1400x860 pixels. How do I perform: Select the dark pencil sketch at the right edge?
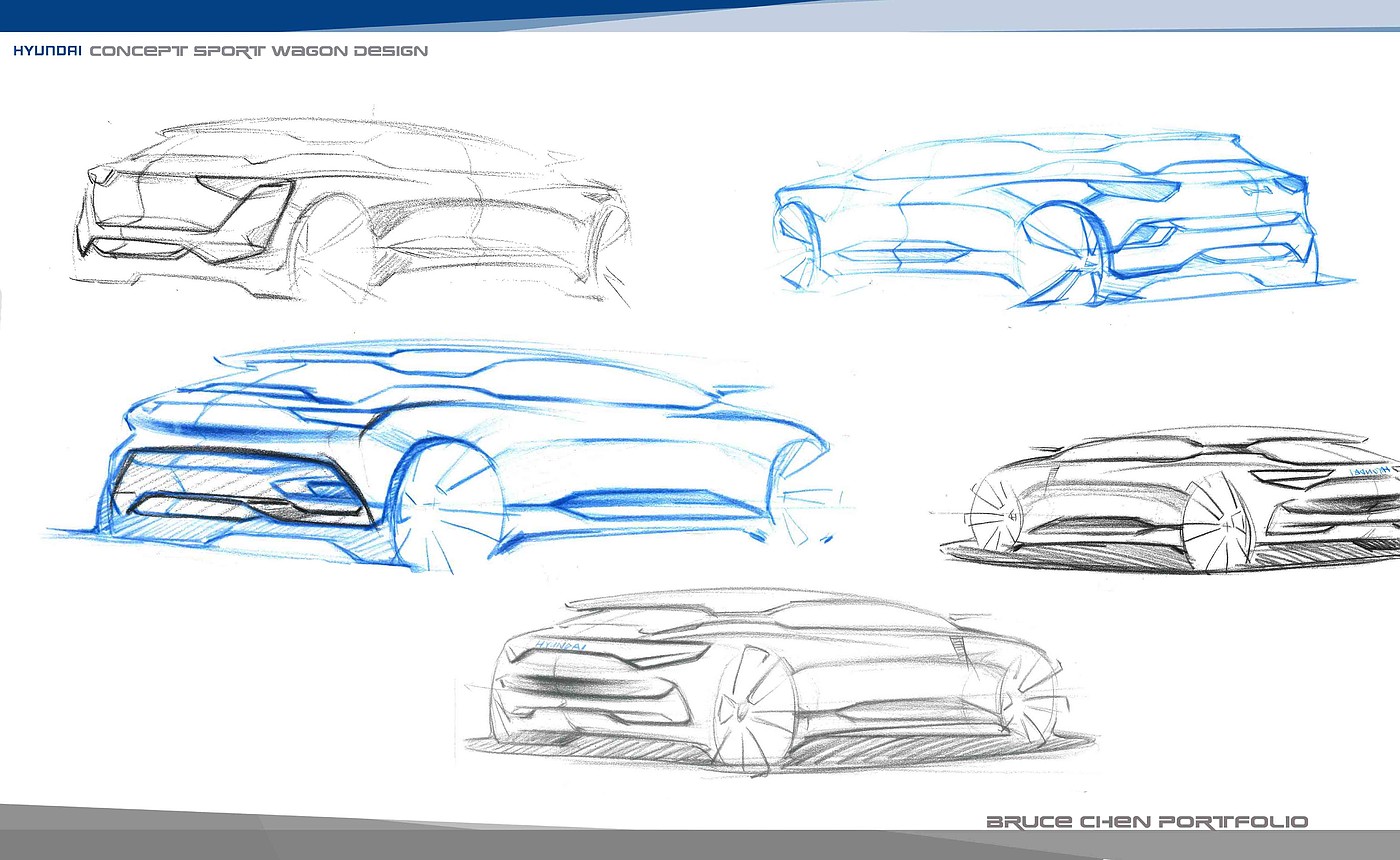pyautogui.click(x=1170, y=501)
